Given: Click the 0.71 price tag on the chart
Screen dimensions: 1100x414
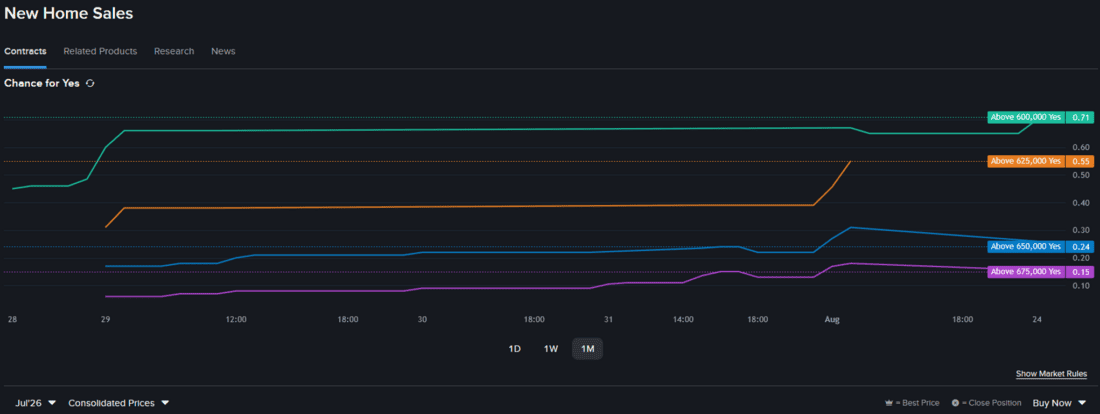Looking at the screenshot, I should coord(1080,117).
